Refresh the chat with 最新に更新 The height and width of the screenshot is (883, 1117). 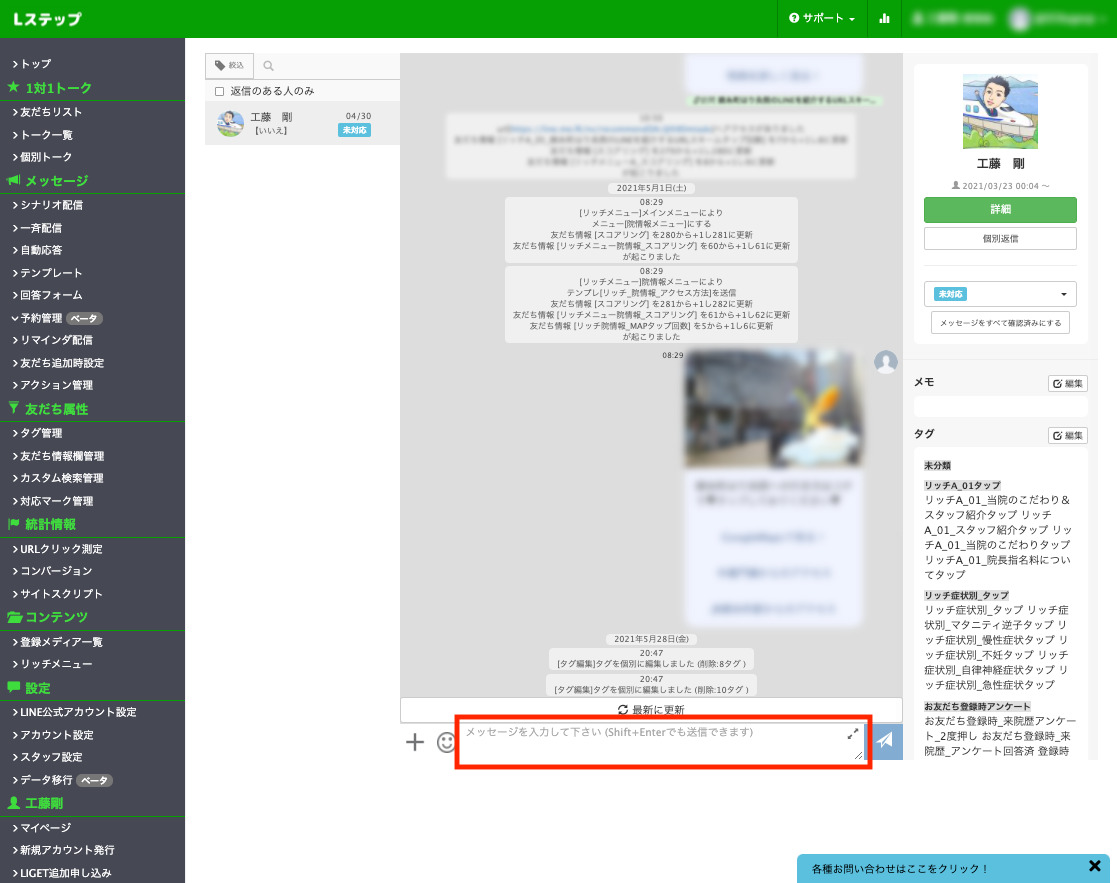point(651,708)
